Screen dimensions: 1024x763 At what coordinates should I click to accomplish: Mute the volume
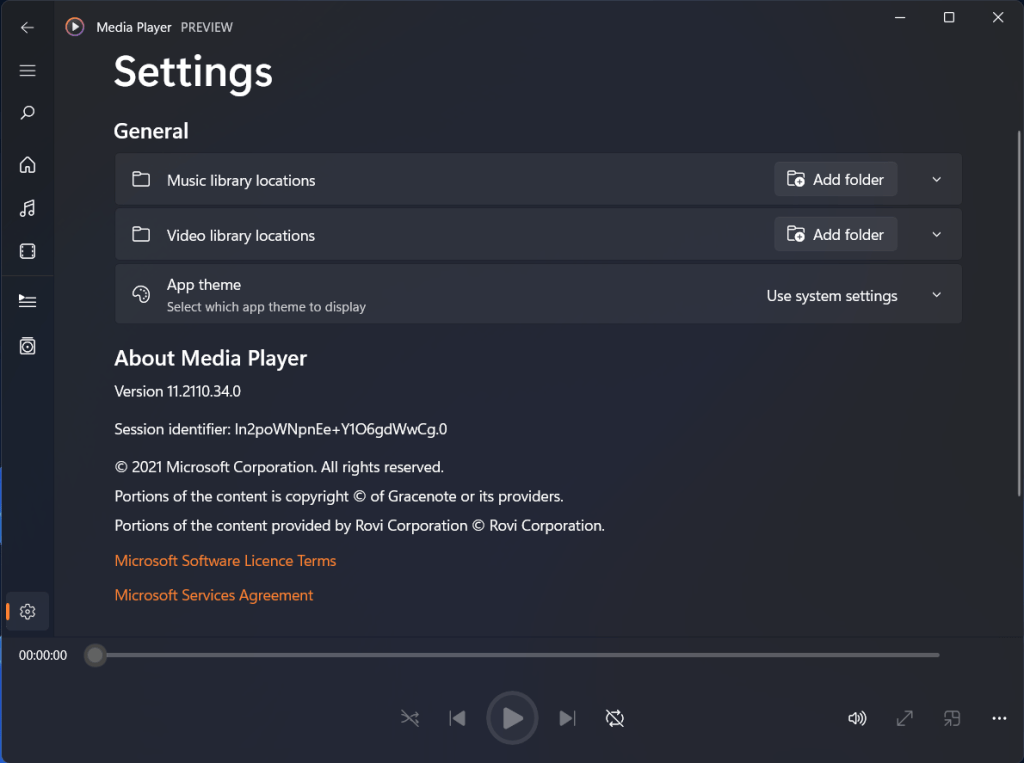[x=857, y=718]
